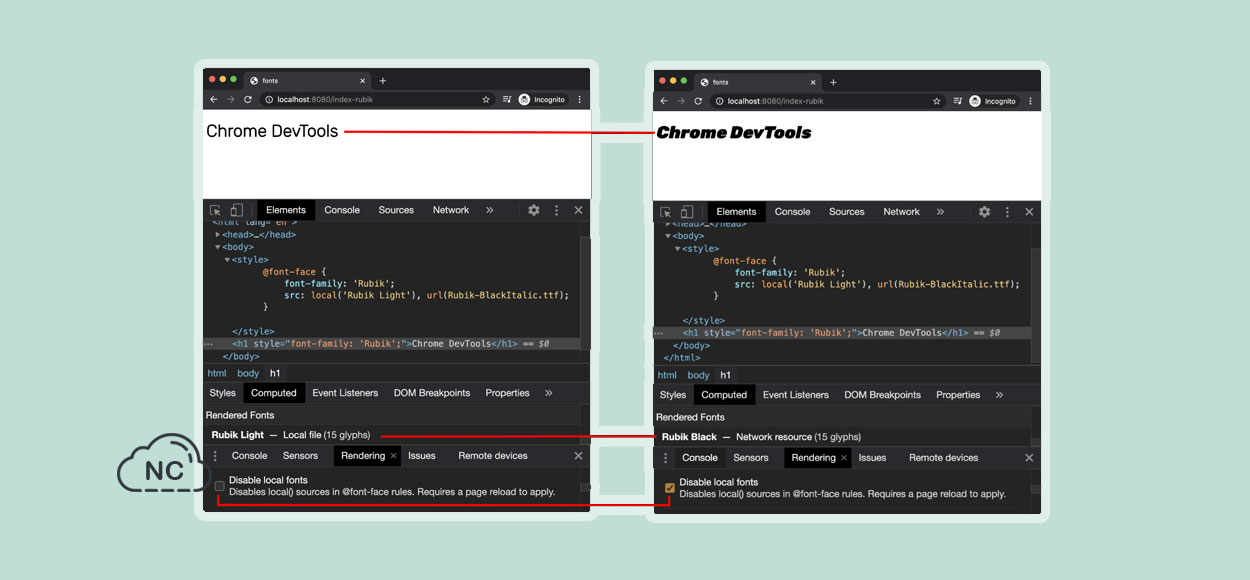
Task: Enable Disable local fonts checkbox in left window
Action: click(219, 486)
